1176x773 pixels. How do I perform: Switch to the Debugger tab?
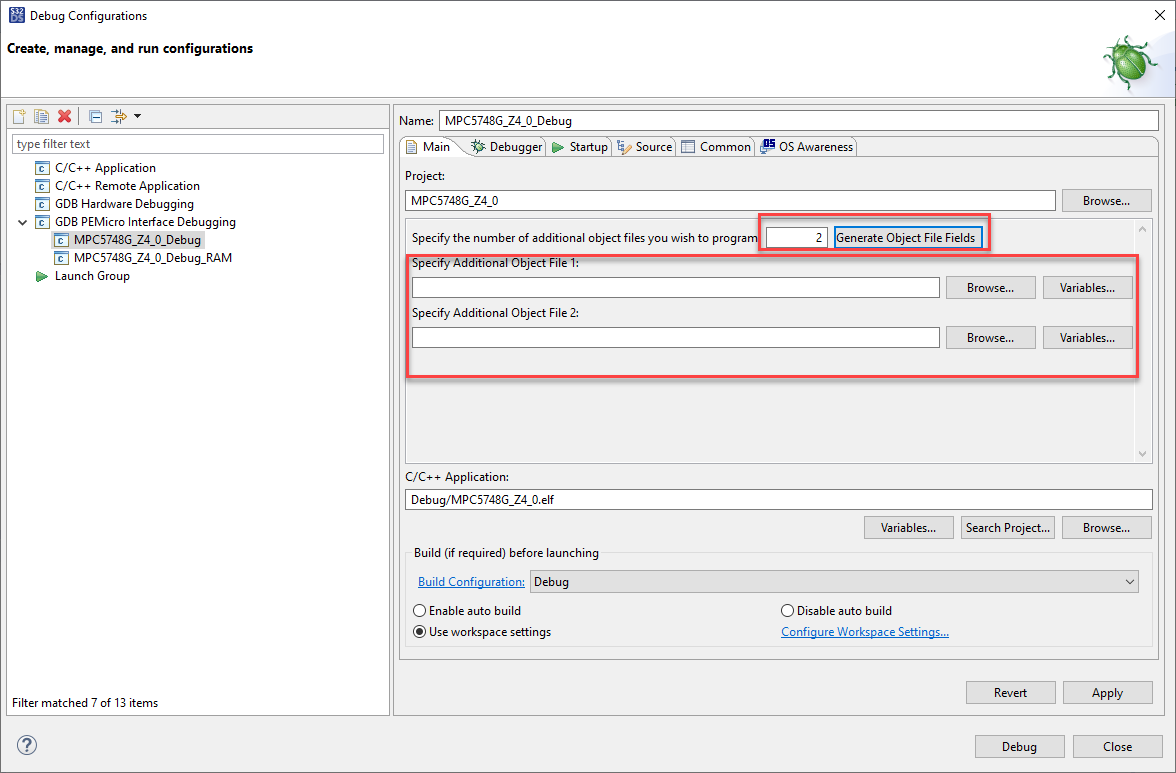click(506, 147)
